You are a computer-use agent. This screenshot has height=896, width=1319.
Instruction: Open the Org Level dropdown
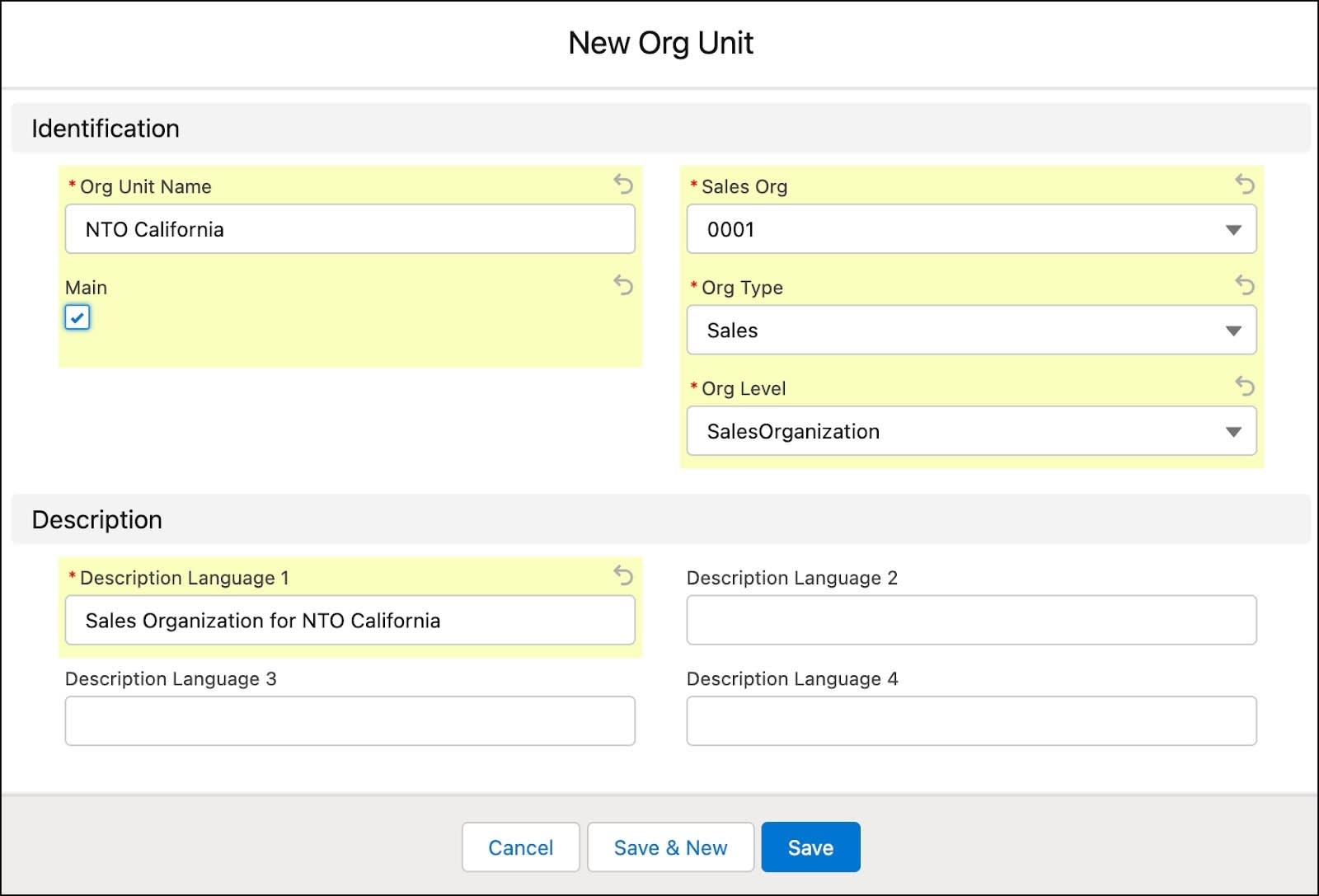click(x=971, y=431)
